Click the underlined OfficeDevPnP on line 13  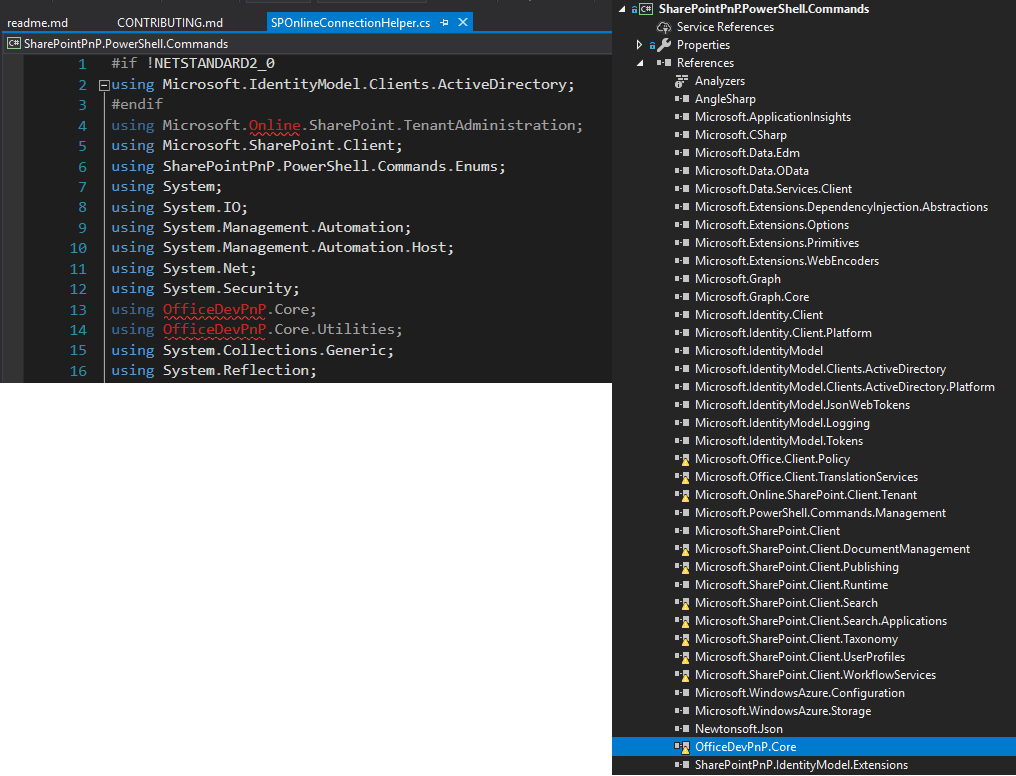tap(214, 309)
